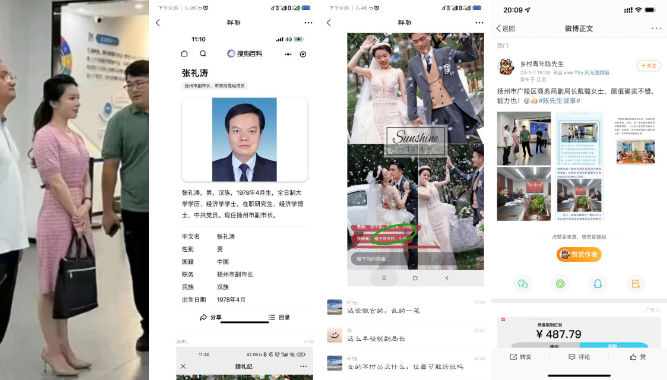Viewport: 667px width, 380px height.
Task: Share to QQ via the penguin icon
Action: 598,284
